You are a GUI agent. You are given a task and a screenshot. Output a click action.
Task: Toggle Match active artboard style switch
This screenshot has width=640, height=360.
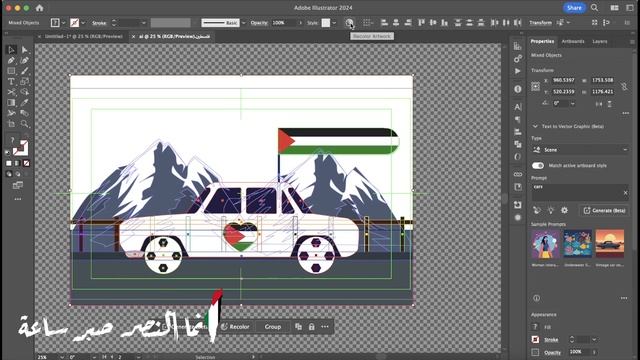(538, 165)
